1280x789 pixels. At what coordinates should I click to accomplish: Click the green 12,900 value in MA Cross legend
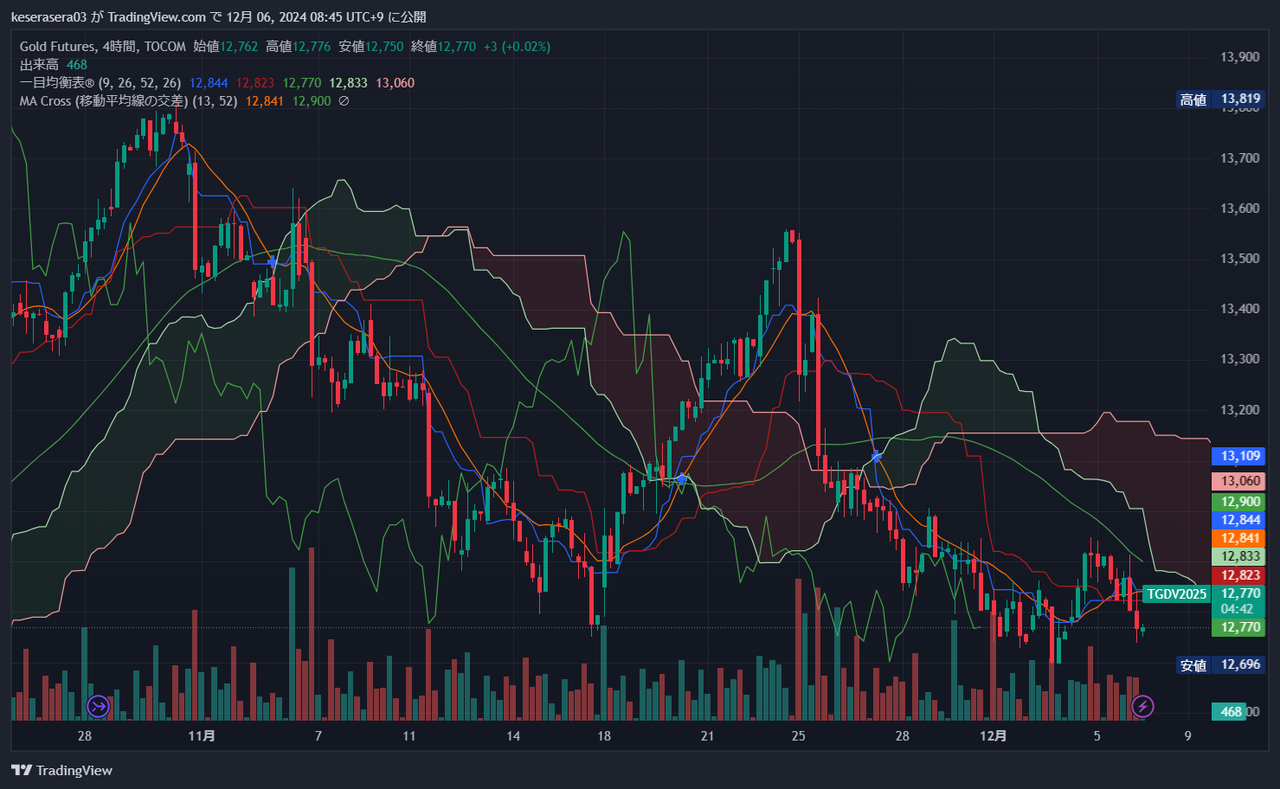[311, 101]
